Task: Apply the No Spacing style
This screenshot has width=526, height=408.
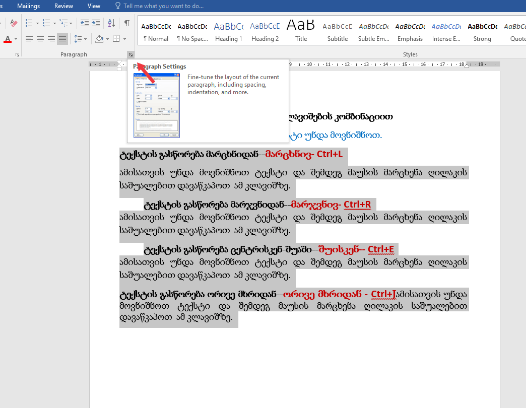Action: tap(193, 32)
